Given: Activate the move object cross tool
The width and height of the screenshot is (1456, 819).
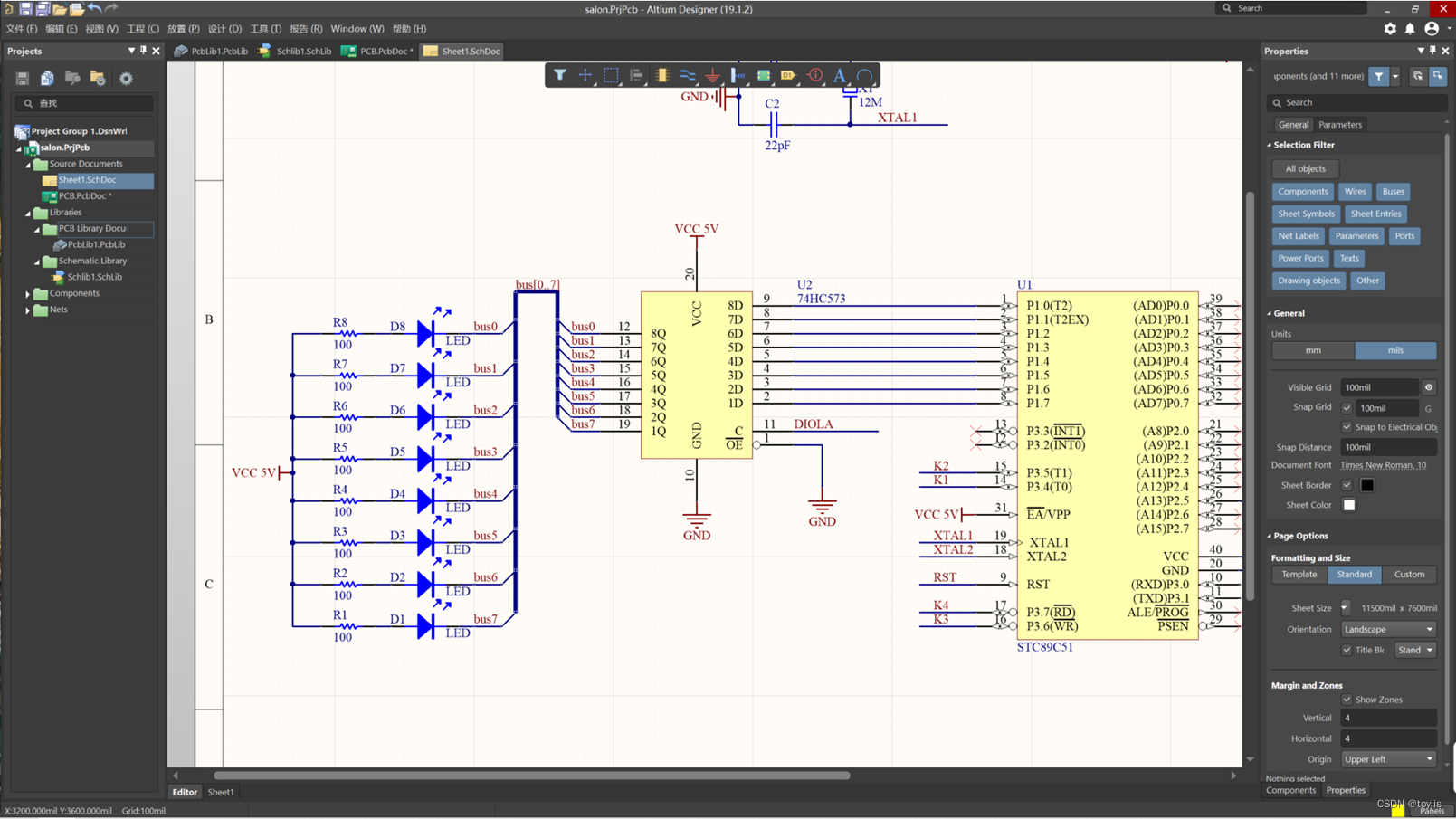Looking at the screenshot, I should (x=585, y=76).
